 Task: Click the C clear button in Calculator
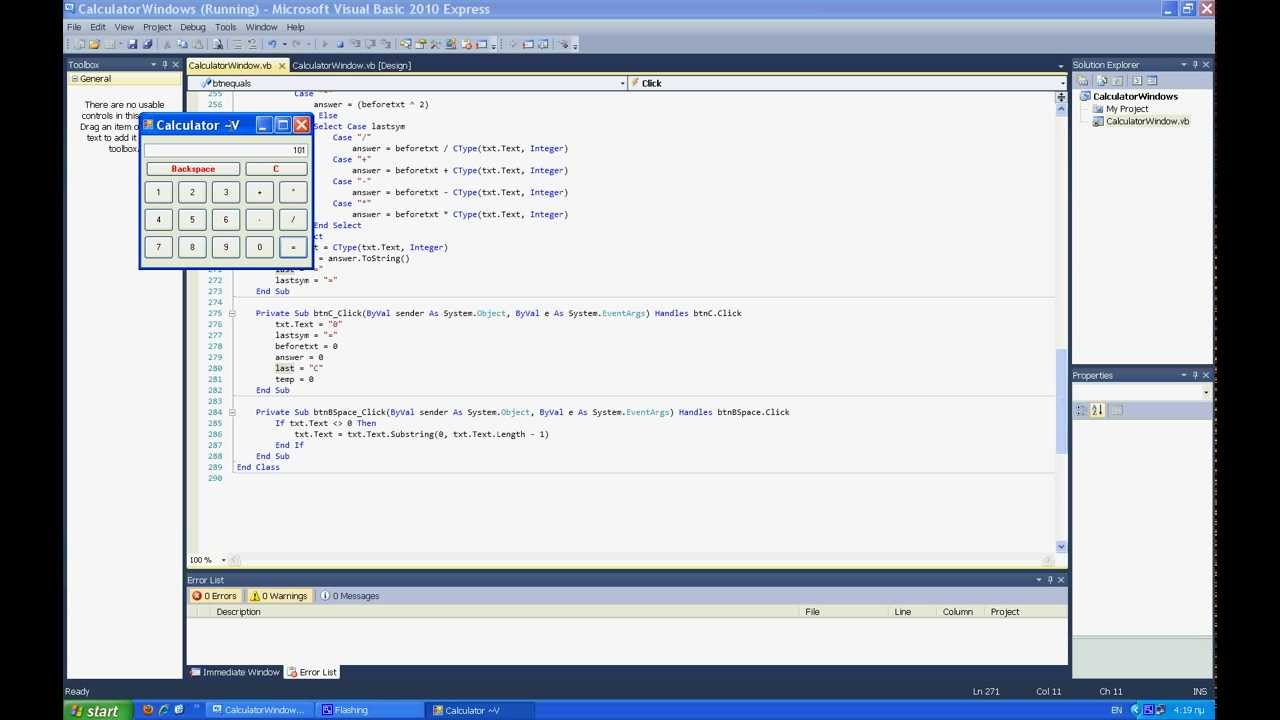click(x=276, y=169)
